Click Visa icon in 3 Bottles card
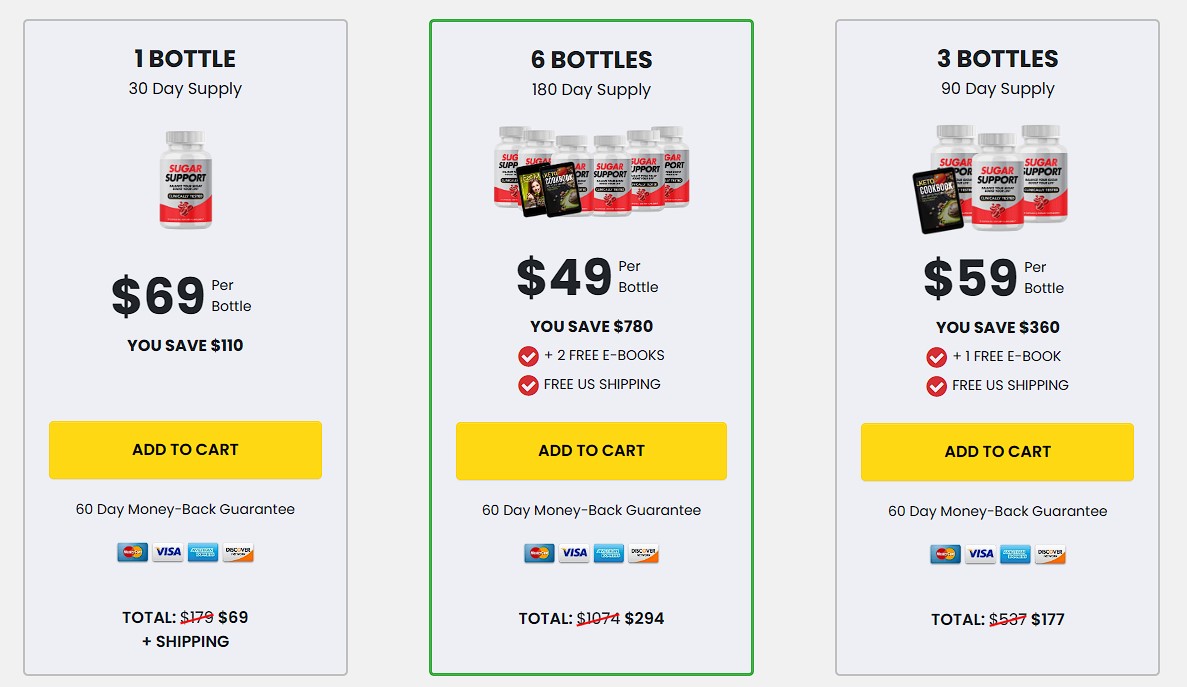The image size is (1187, 687). [980, 555]
